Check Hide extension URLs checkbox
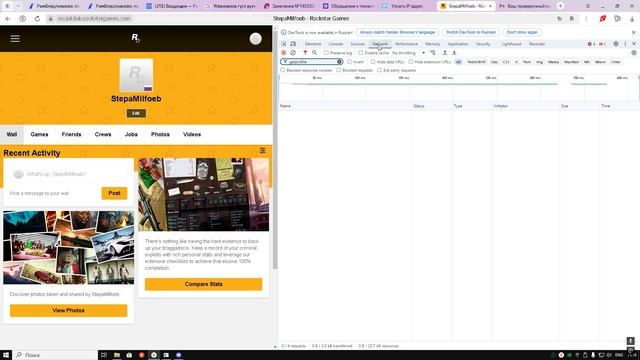Image resolution: width=640 pixels, height=360 pixels. 411,62
